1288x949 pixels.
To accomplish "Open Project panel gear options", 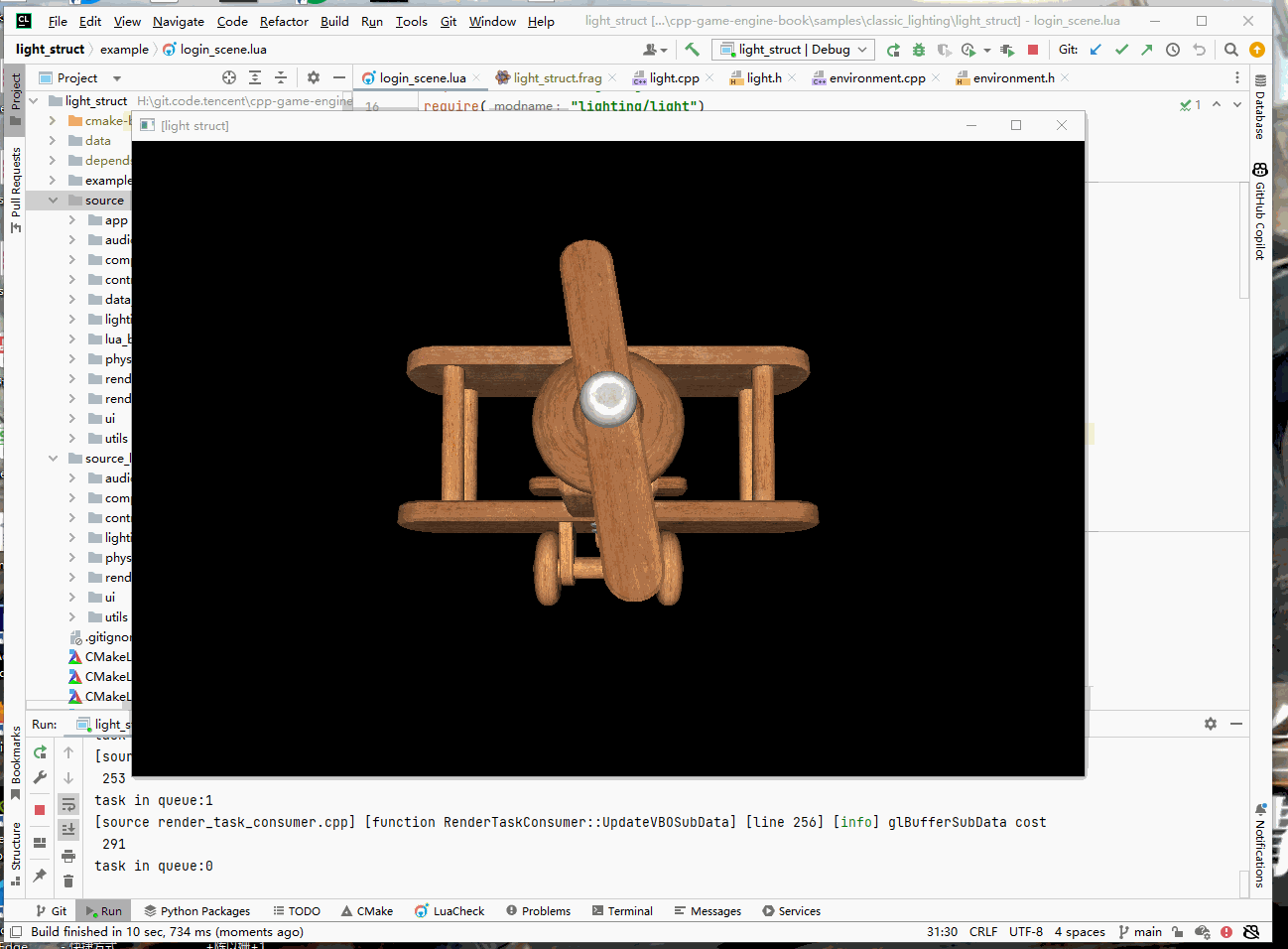I will pos(314,77).
